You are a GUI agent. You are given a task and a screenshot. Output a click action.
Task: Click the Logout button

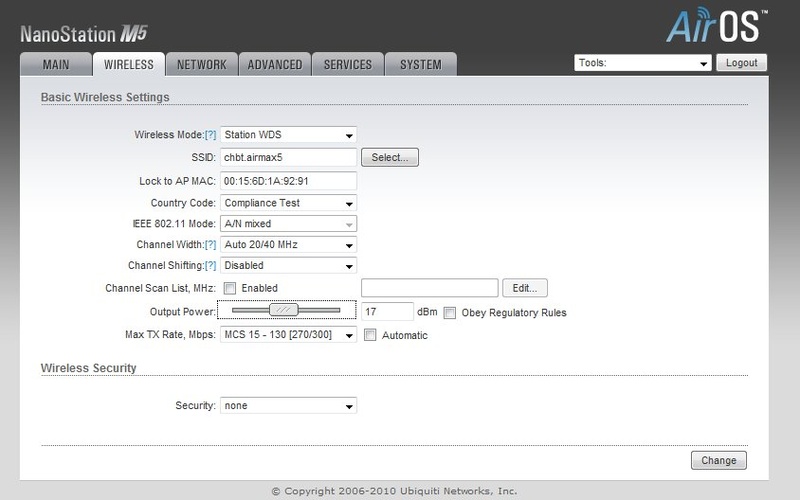(741, 63)
